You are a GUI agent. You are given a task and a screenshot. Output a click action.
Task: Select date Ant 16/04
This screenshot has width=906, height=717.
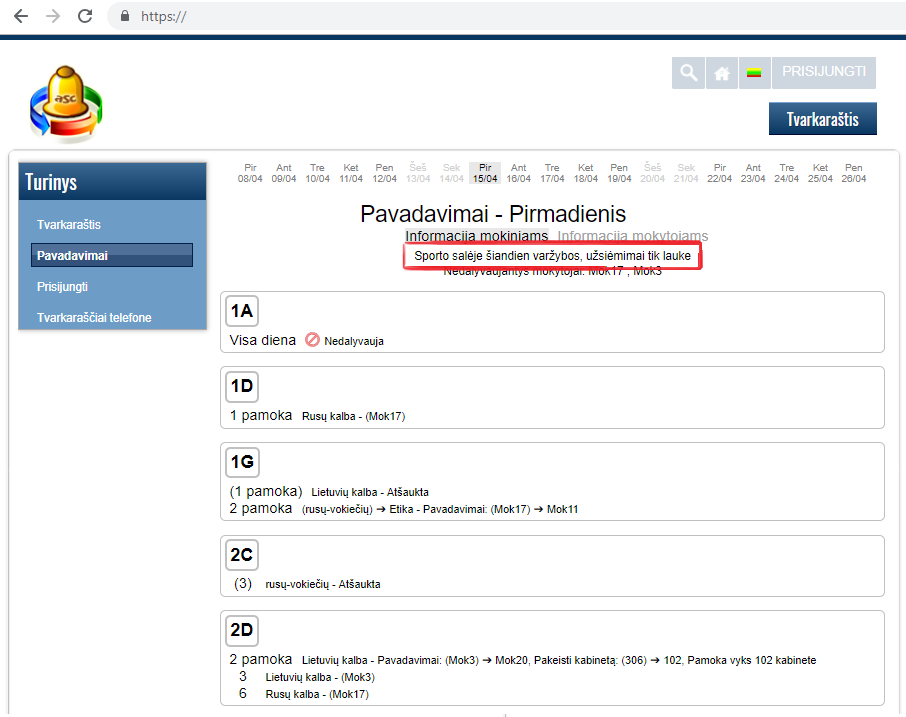point(518,173)
